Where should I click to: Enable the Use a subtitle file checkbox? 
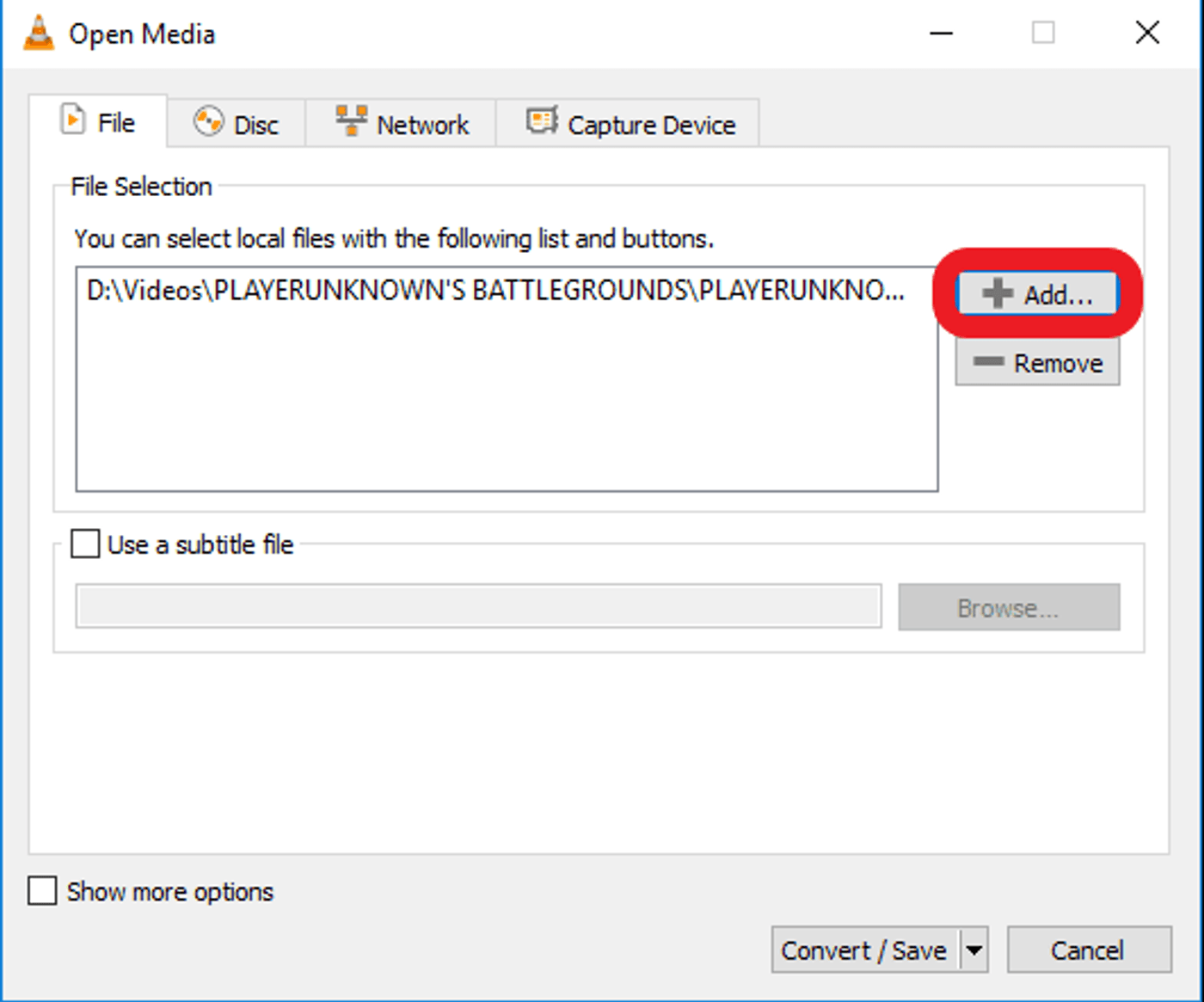84,544
